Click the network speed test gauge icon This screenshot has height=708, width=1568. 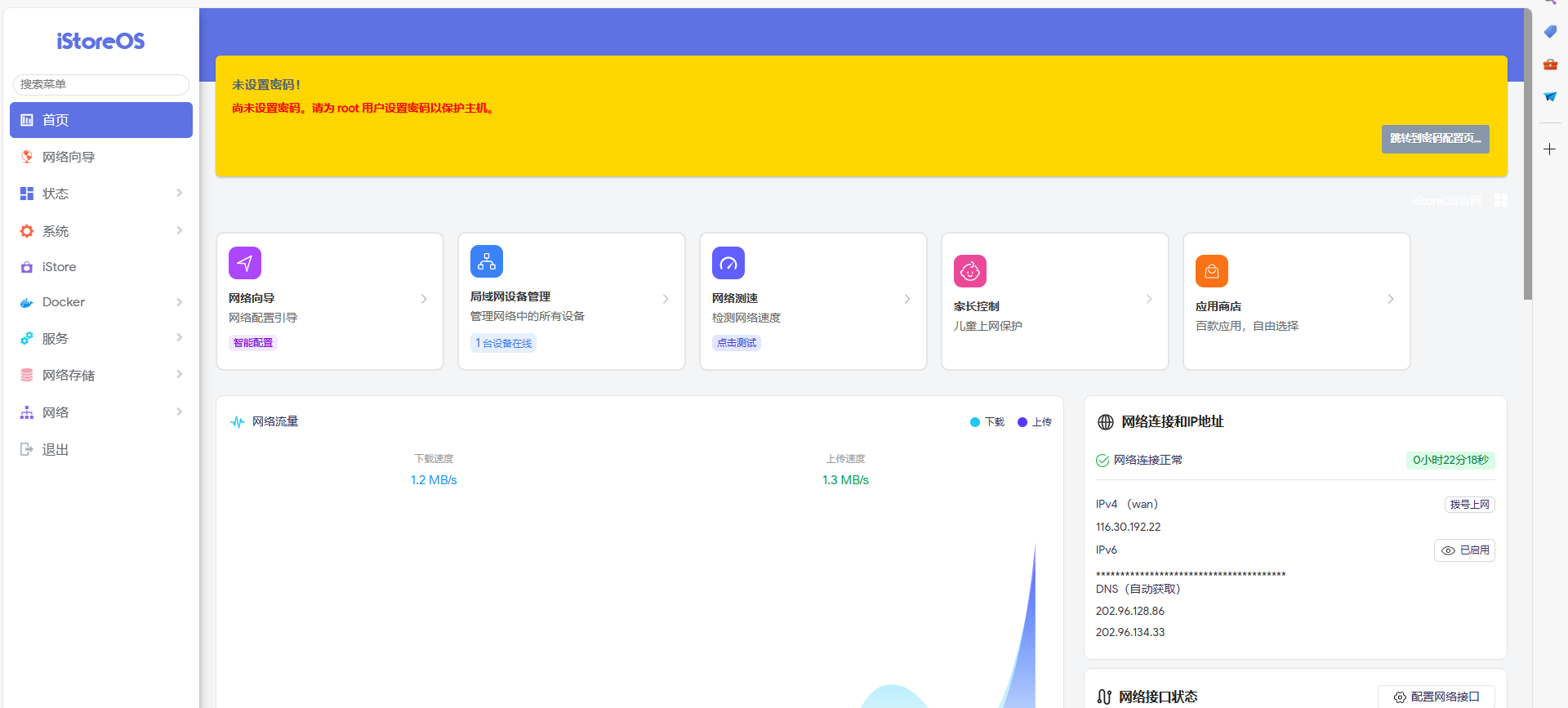(728, 263)
